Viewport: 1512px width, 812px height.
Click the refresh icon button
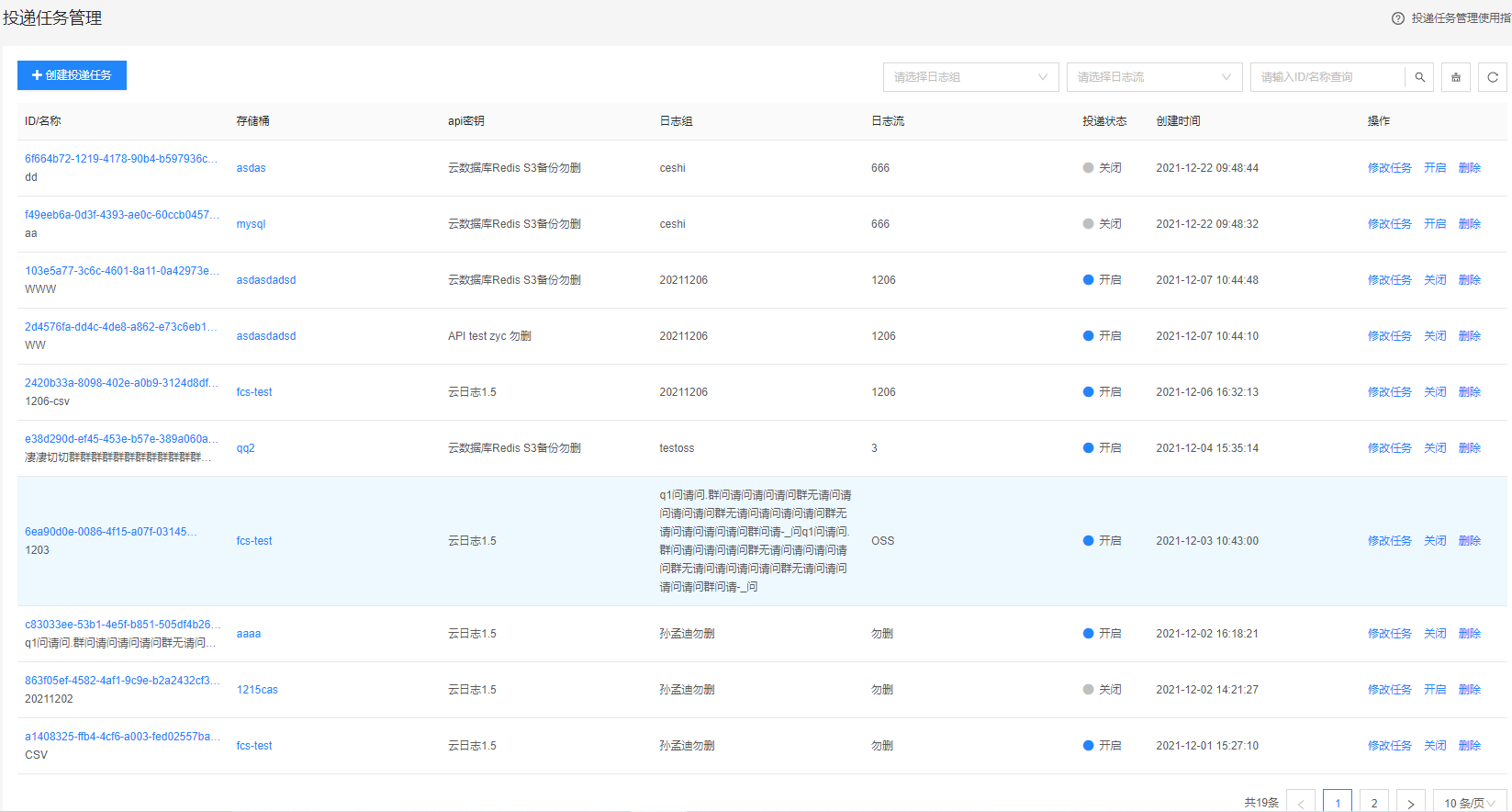coord(1493,77)
